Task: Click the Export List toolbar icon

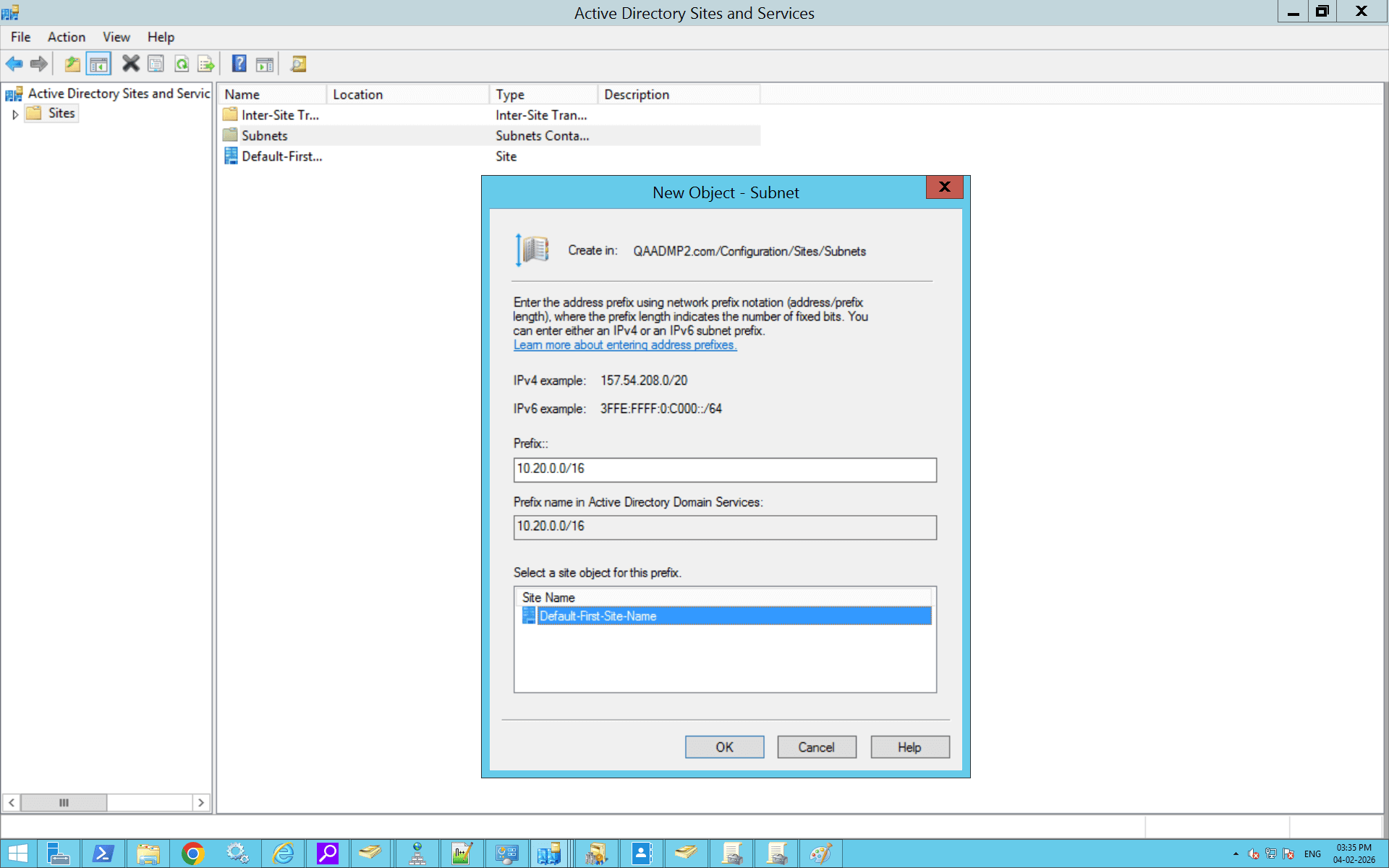Action: point(206,64)
